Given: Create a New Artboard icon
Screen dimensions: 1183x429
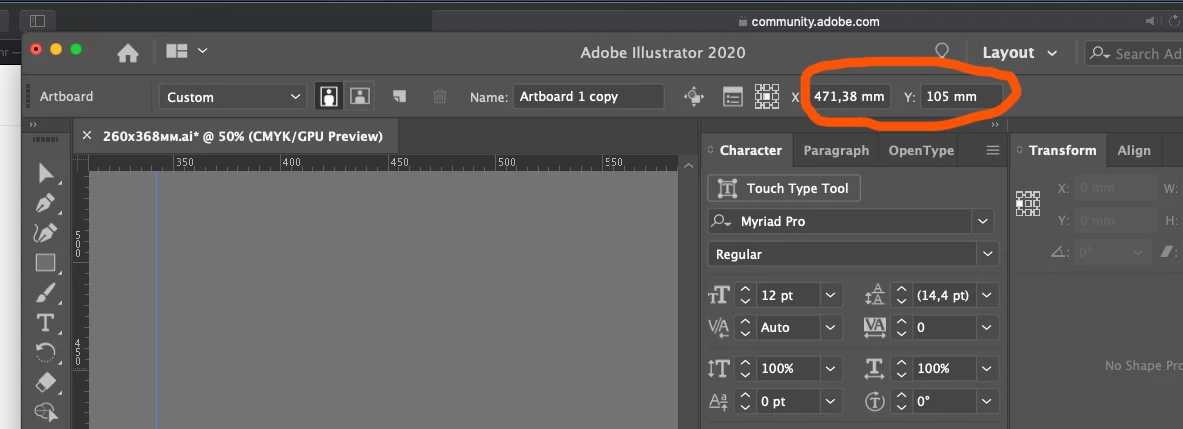Looking at the screenshot, I should [x=399, y=96].
